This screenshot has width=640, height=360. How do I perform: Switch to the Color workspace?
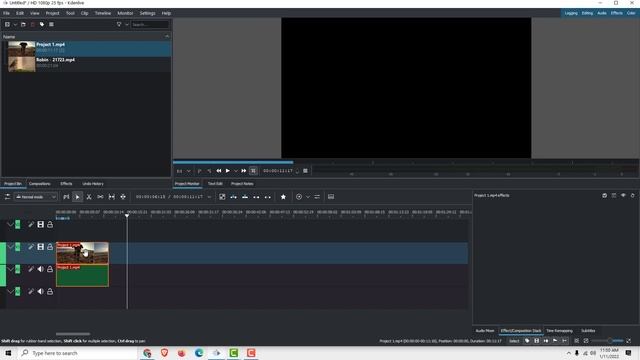click(x=631, y=13)
